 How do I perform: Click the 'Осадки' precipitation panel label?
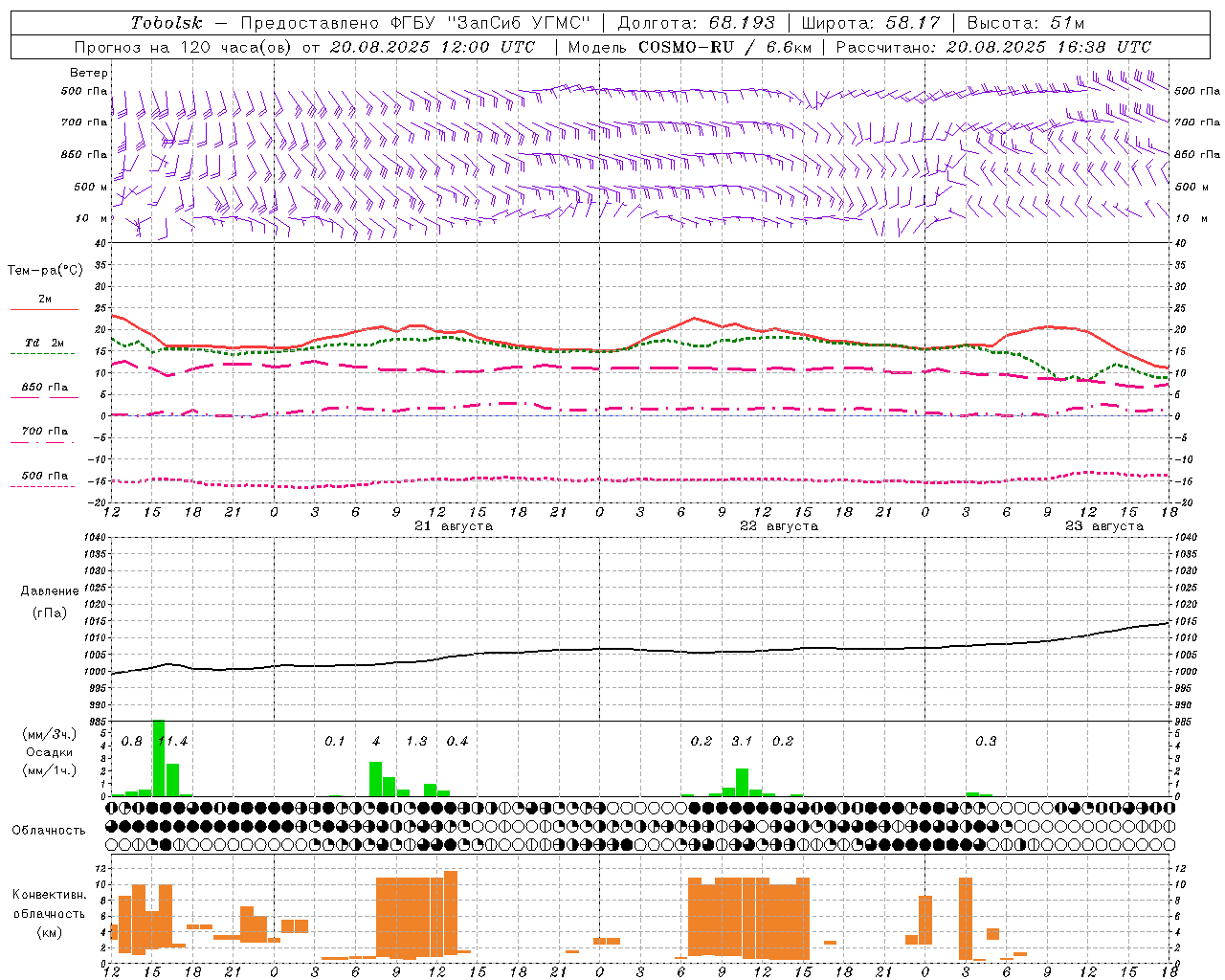tap(50, 752)
